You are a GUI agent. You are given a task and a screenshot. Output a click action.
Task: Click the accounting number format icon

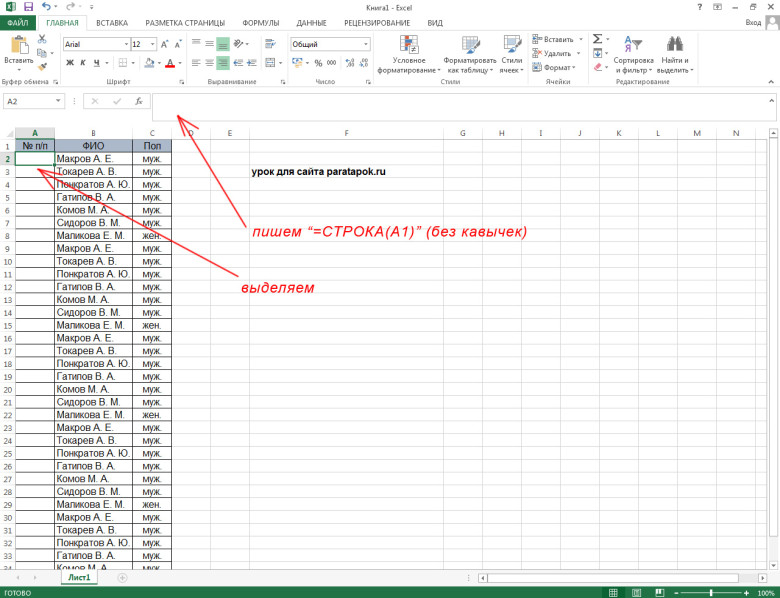click(x=297, y=63)
